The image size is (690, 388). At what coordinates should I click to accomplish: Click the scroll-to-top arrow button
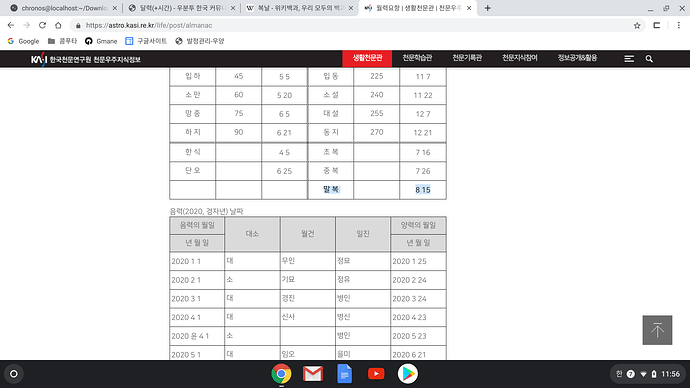657,330
